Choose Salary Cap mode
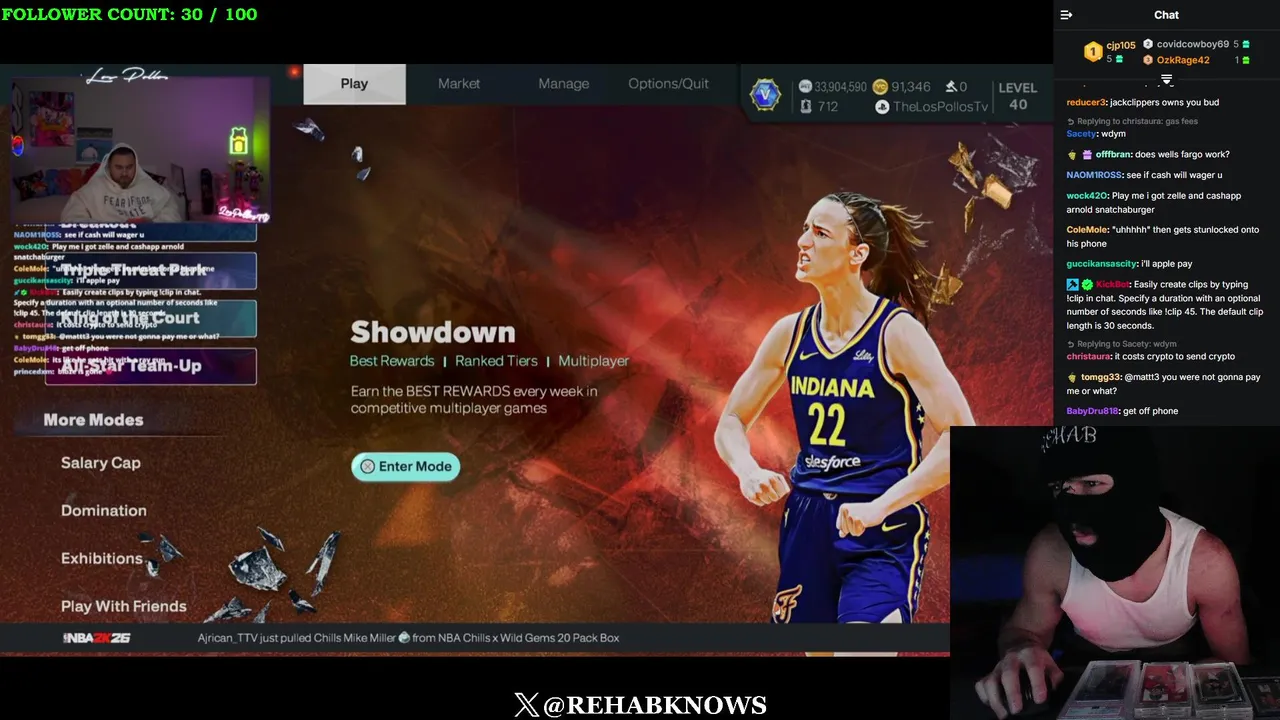Viewport: 1280px width, 720px height. pyautogui.click(x=100, y=463)
